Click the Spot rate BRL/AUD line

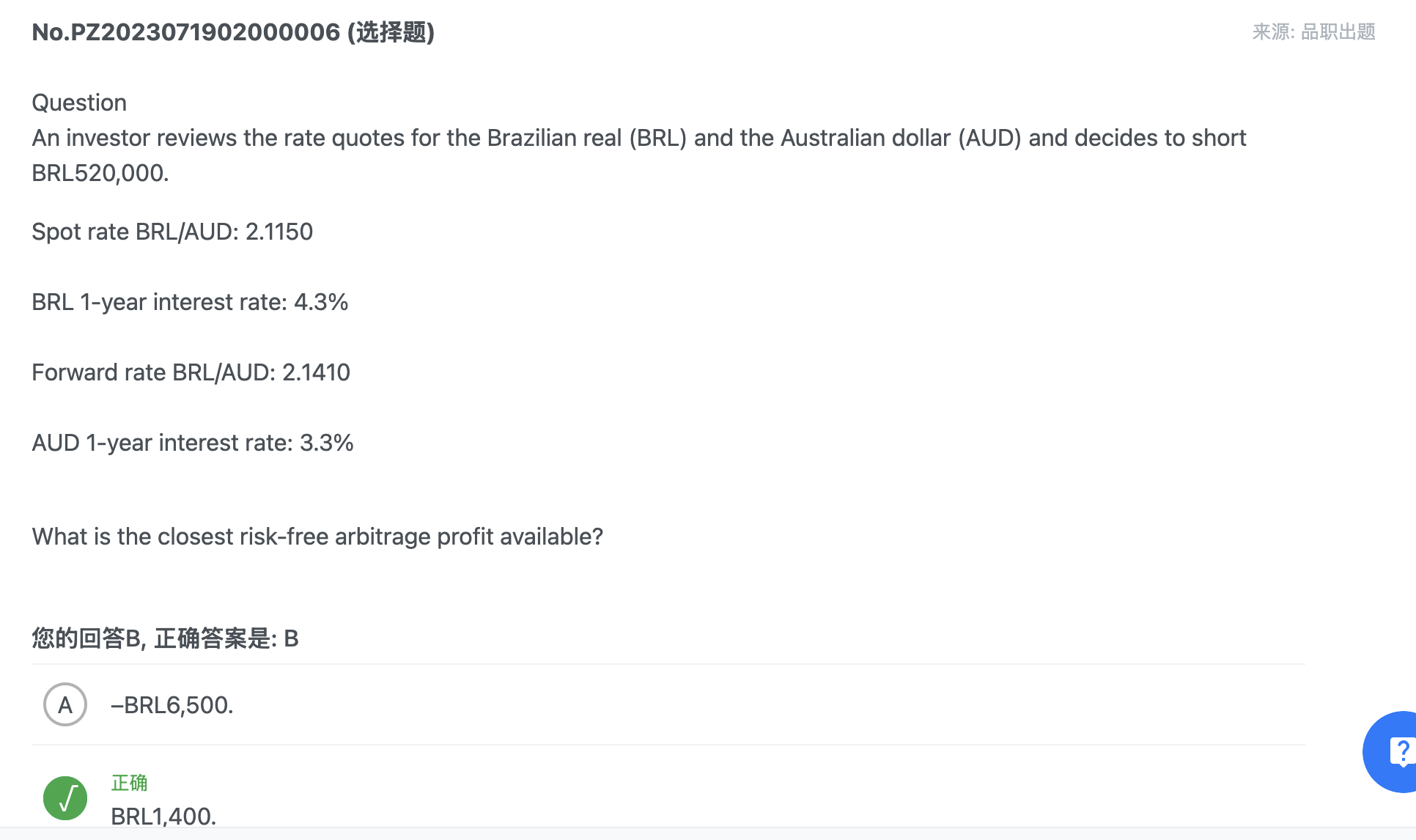coord(172,232)
